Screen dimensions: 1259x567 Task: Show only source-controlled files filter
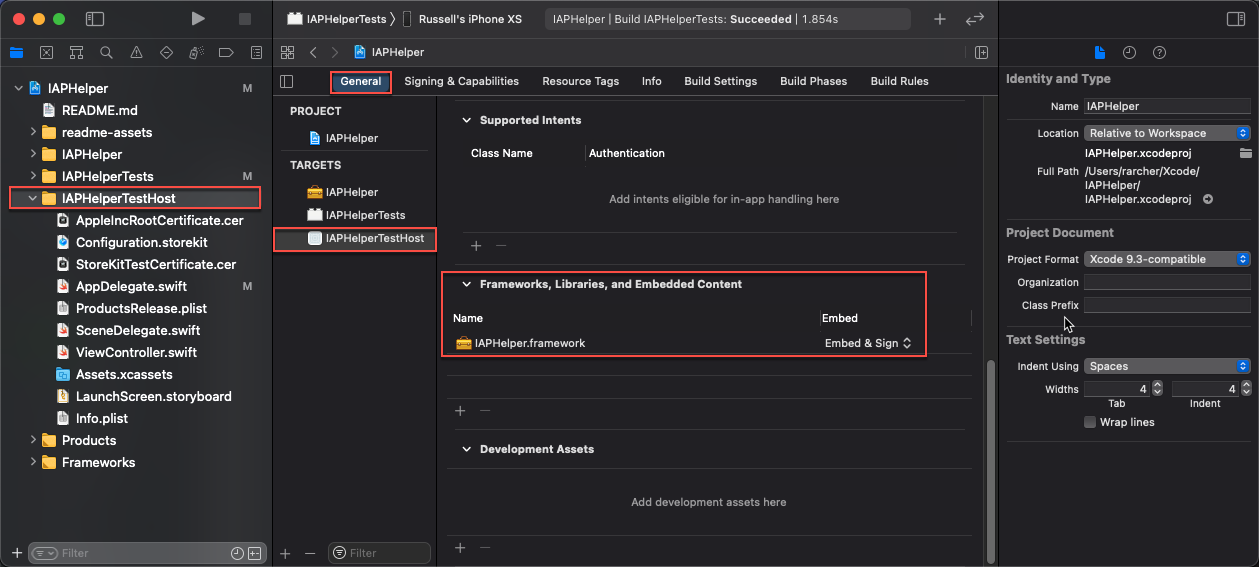pyautogui.click(x=255, y=553)
